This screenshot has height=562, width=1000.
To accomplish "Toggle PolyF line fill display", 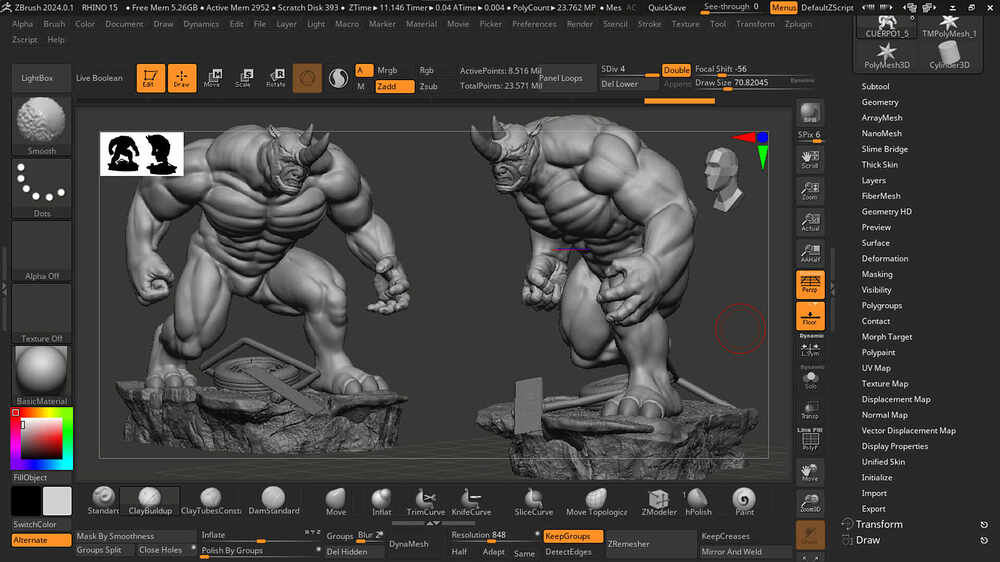I will coord(810,442).
